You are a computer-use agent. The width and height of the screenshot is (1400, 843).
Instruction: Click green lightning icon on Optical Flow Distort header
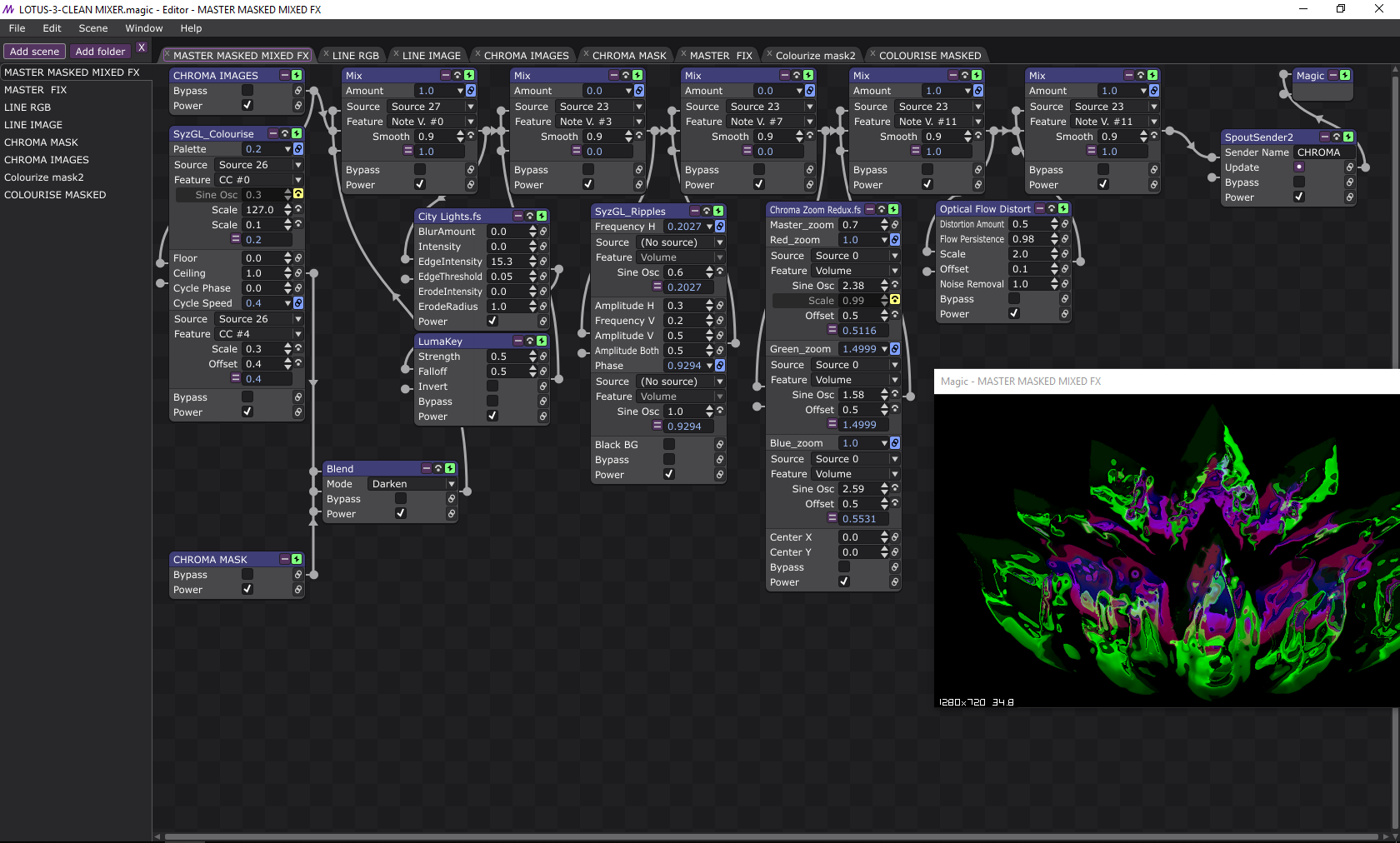(x=1063, y=208)
